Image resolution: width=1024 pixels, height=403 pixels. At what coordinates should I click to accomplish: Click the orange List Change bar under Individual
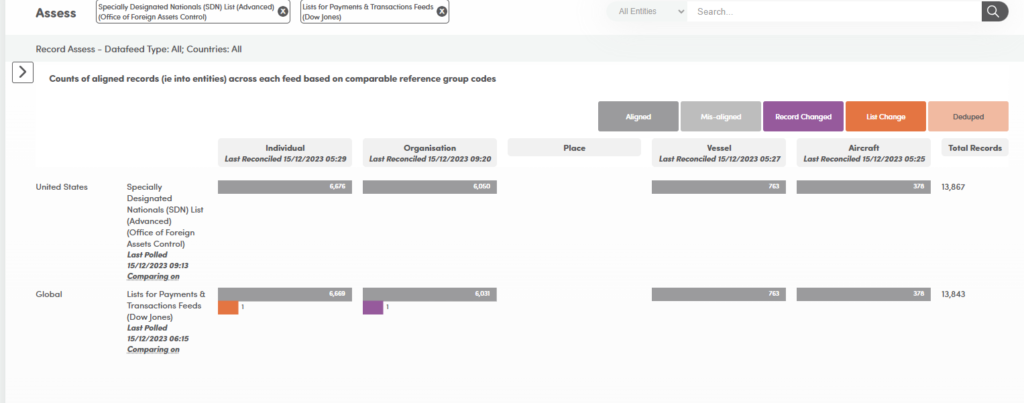coord(228,308)
